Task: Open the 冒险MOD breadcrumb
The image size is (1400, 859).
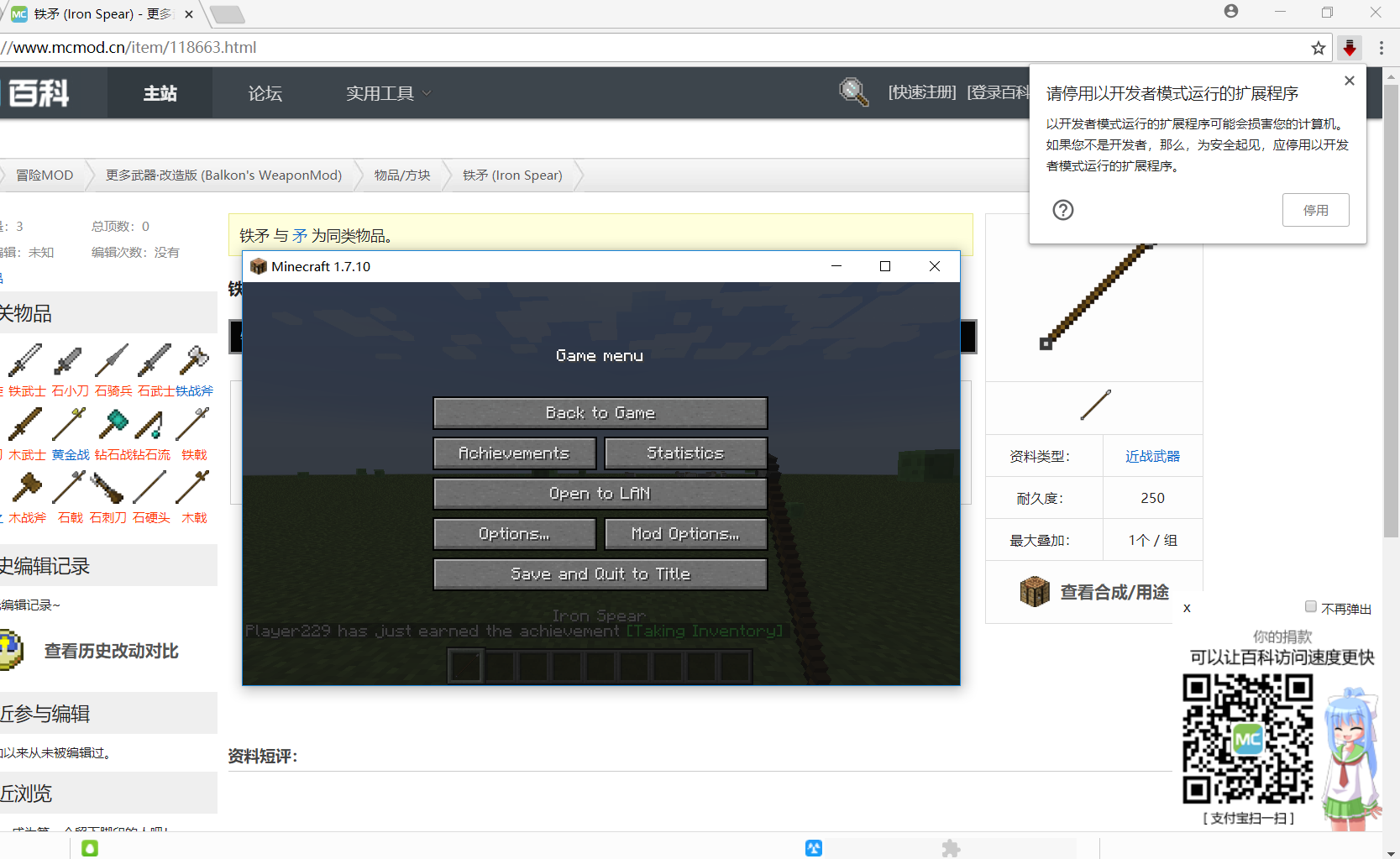Action: pyautogui.click(x=45, y=175)
